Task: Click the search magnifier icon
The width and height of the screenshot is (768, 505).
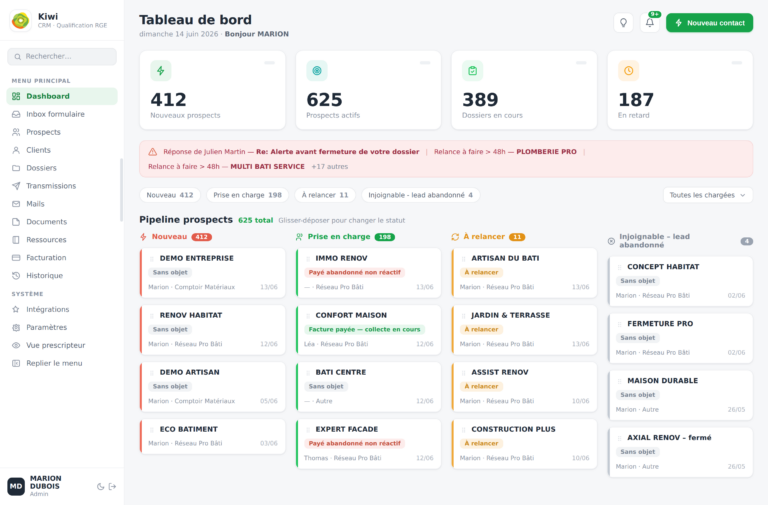Action: click(18, 57)
